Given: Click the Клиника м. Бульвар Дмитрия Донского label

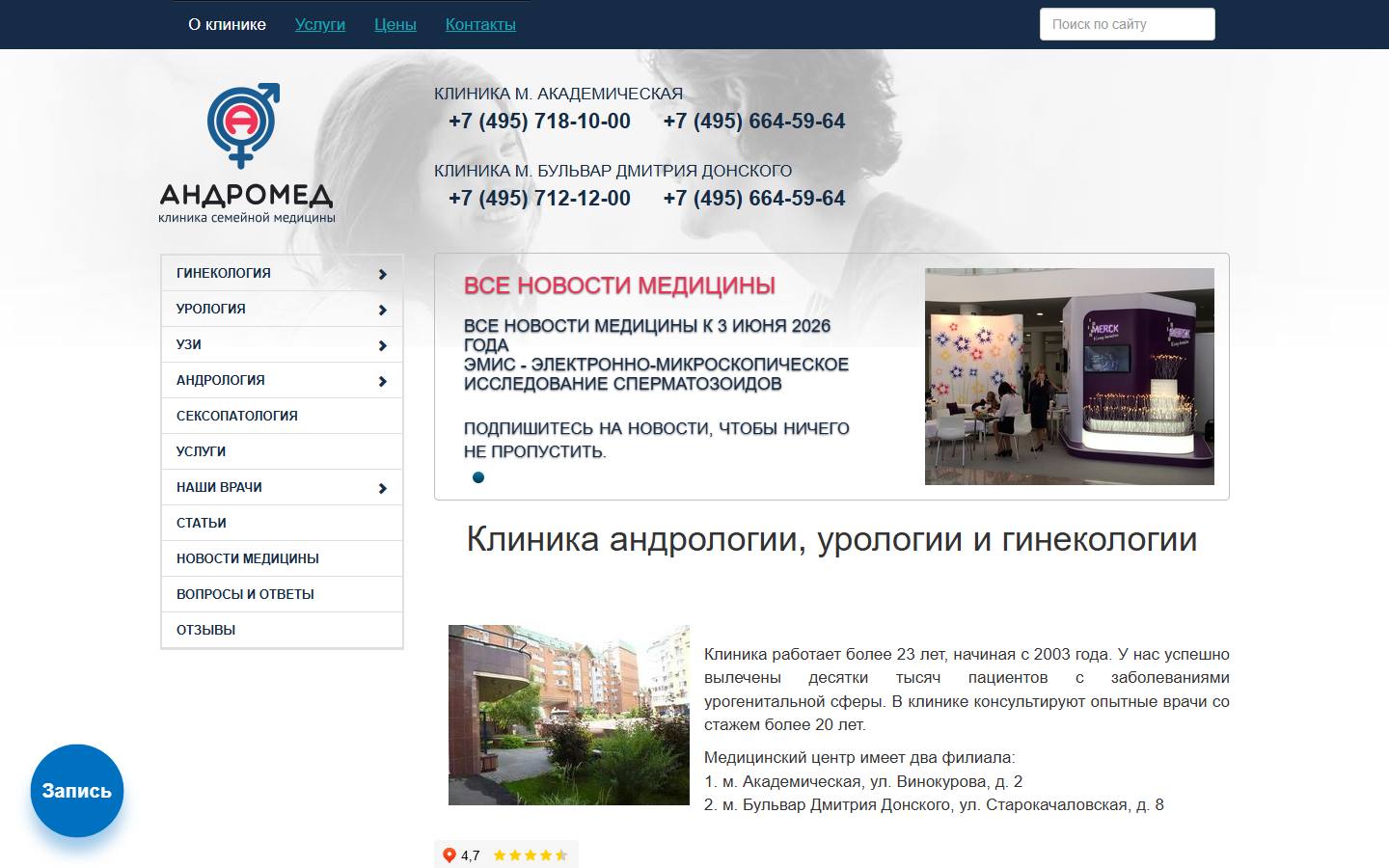Looking at the screenshot, I should [x=613, y=171].
